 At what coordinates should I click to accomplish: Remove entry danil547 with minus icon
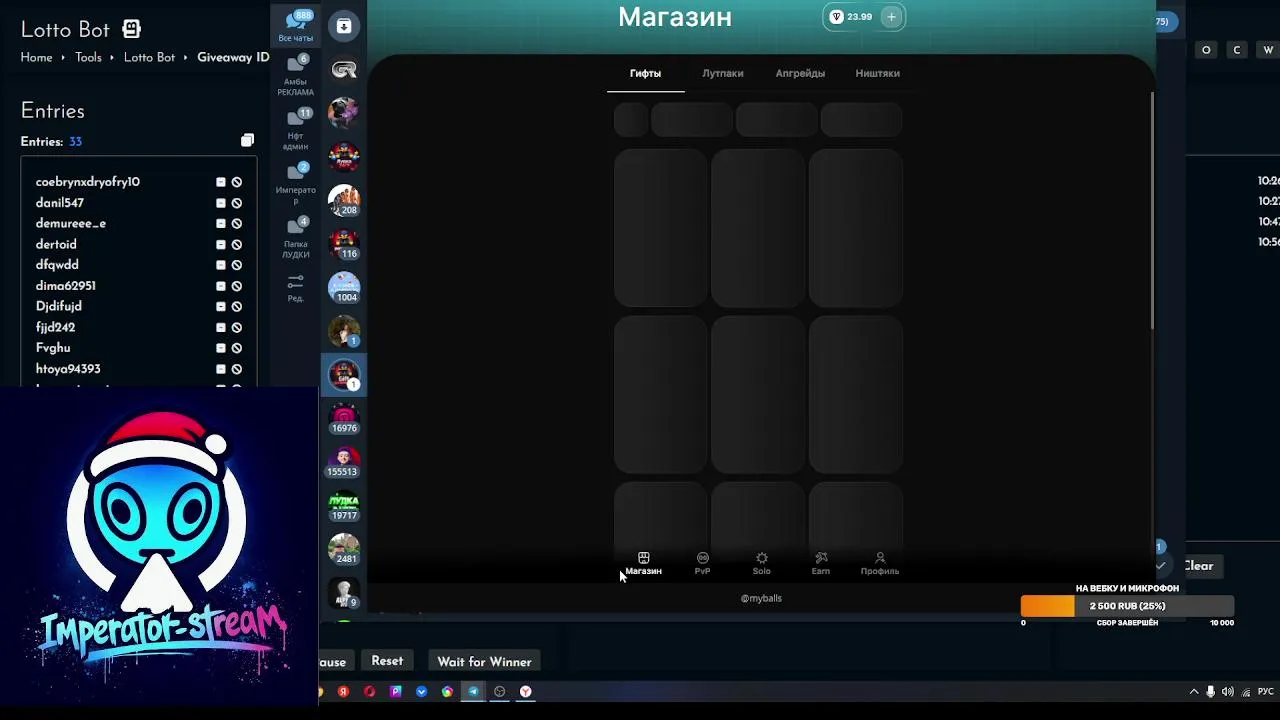(x=221, y=203)
